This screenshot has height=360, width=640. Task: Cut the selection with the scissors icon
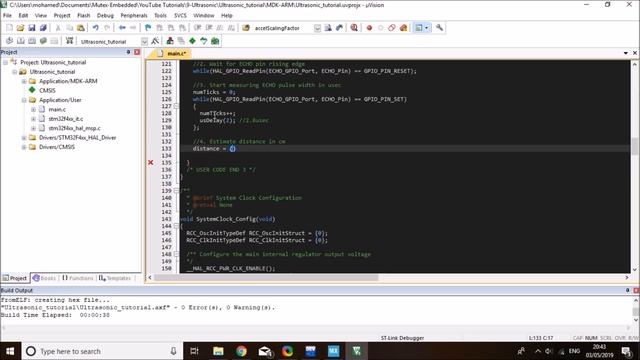(58, 28)
